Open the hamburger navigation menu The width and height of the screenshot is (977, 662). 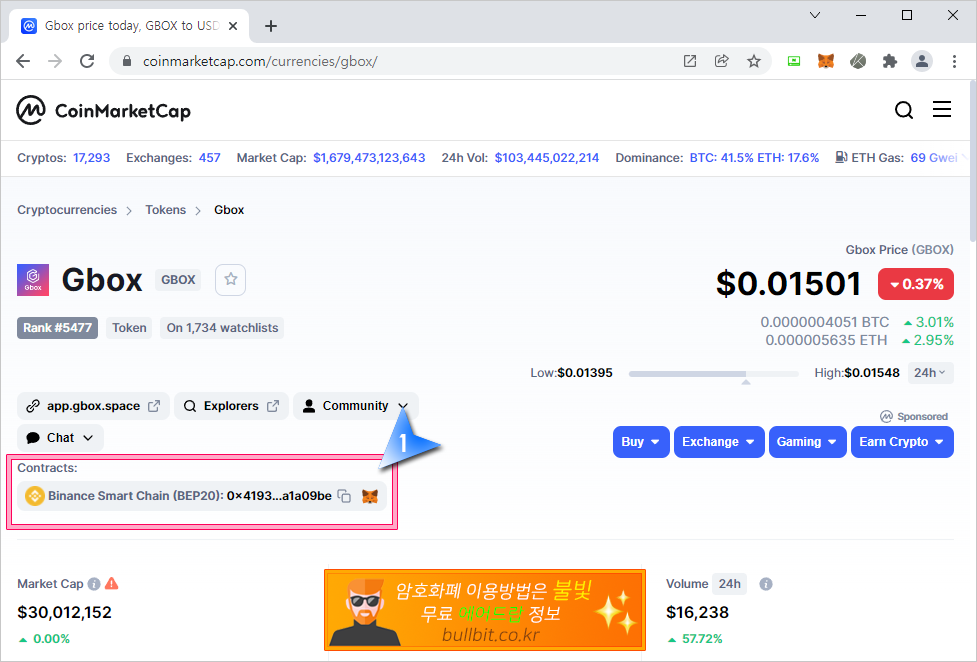pos(941,109)
